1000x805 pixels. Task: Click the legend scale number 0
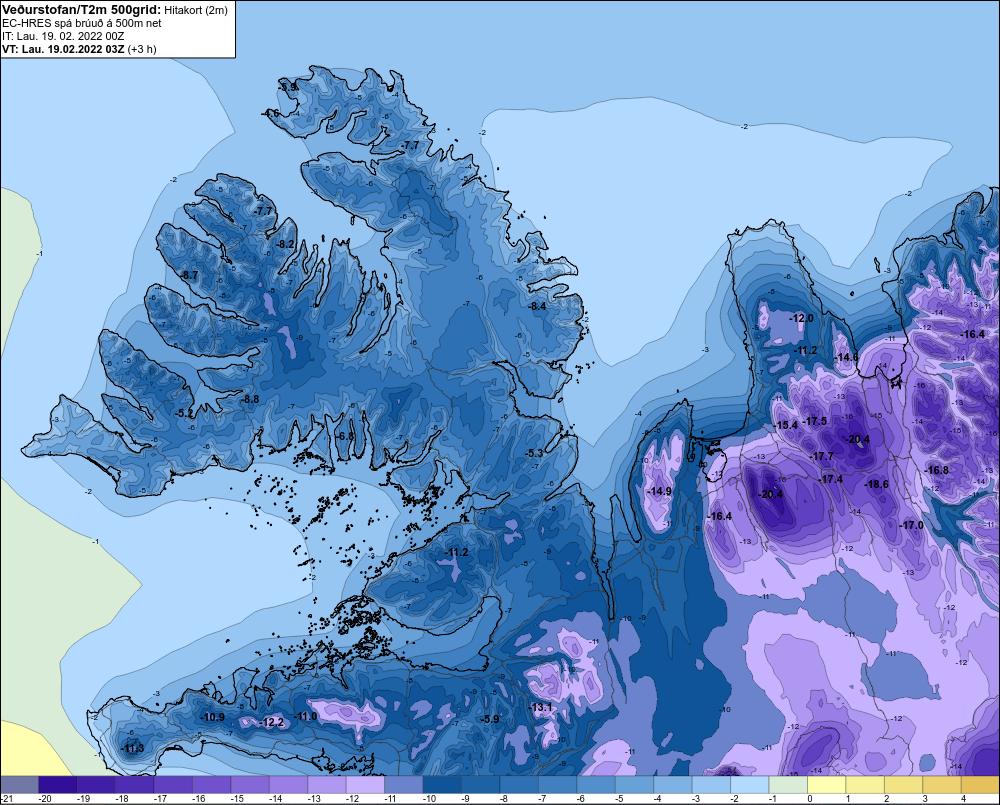pos(810,799)
